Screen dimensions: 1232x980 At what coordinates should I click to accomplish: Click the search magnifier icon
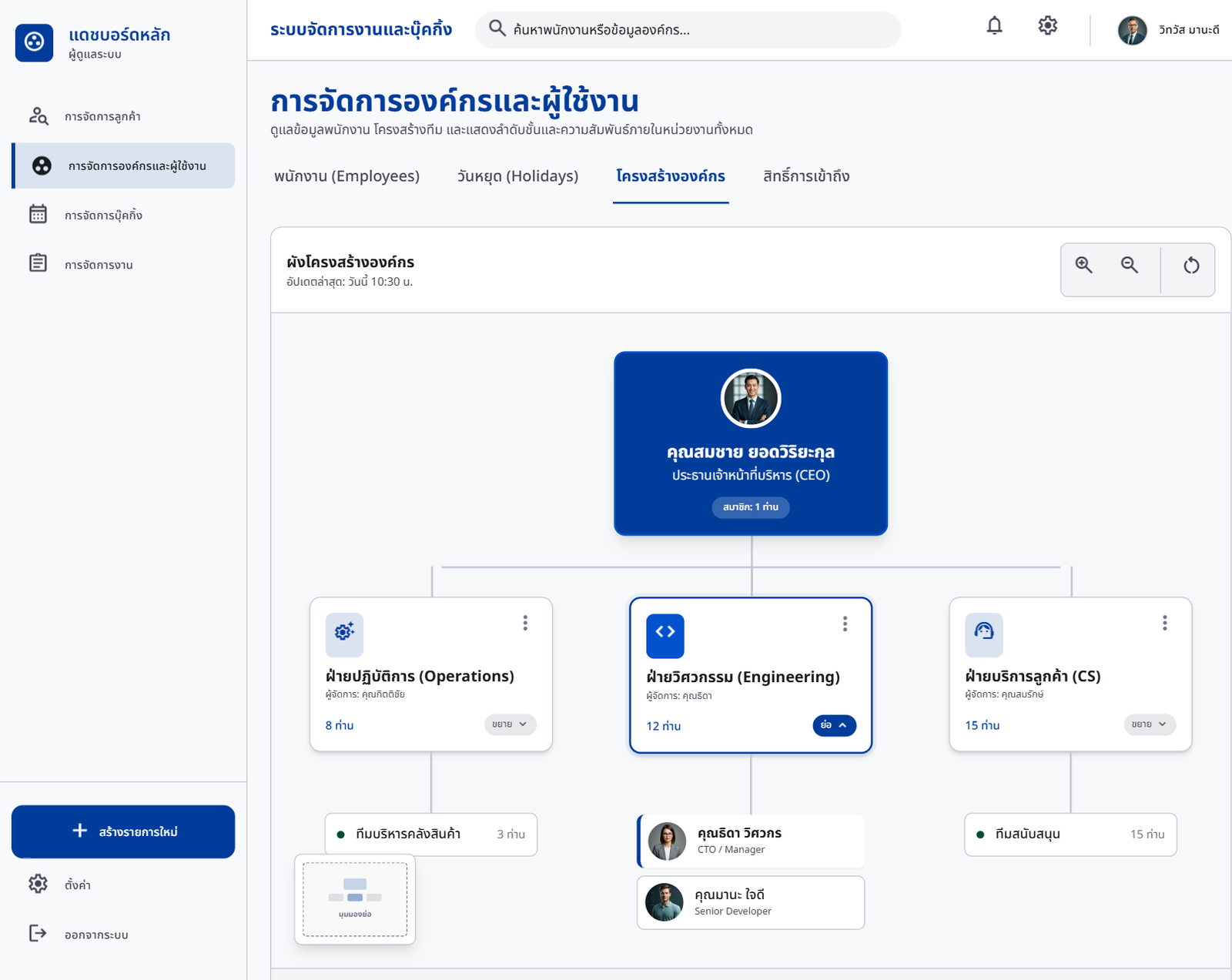(x=497, y=28)
